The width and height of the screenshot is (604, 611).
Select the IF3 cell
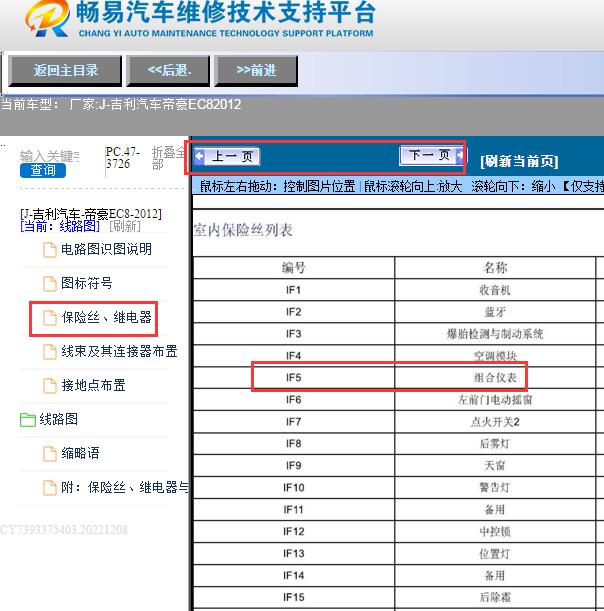[x=293, y=334]
